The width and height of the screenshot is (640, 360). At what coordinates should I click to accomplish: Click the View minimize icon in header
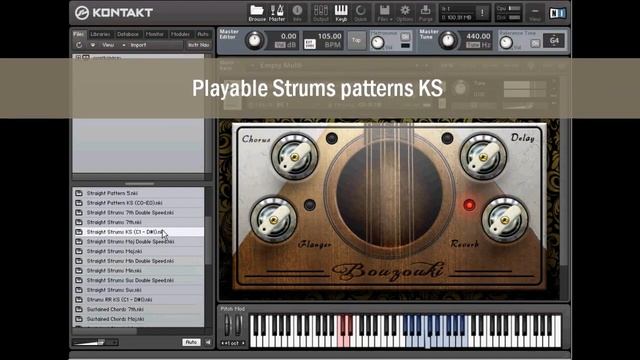click(x=535, y=13)
